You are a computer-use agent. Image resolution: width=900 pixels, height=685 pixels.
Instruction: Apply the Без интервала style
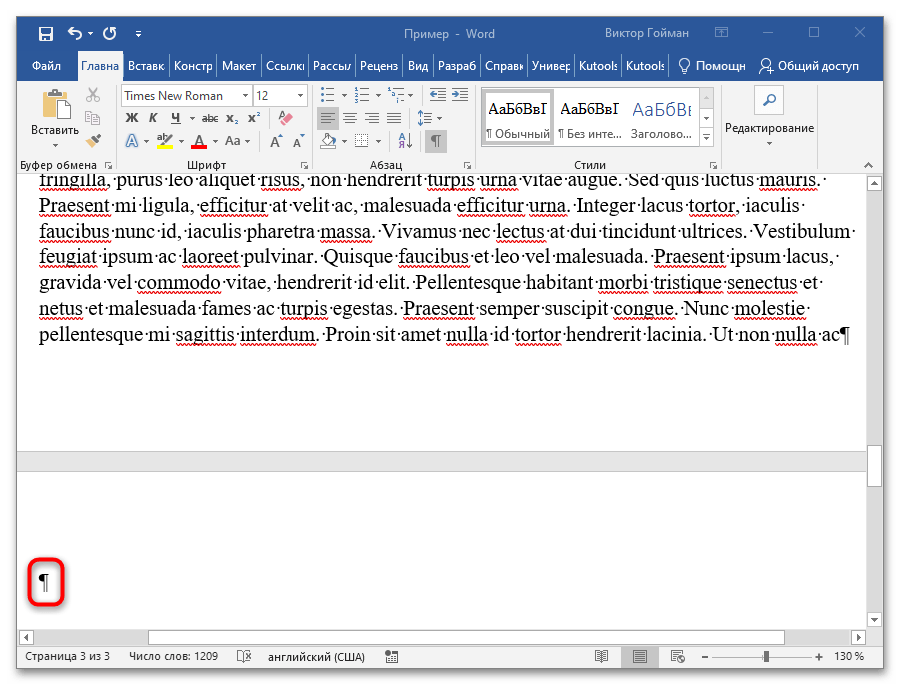point(589,118)
